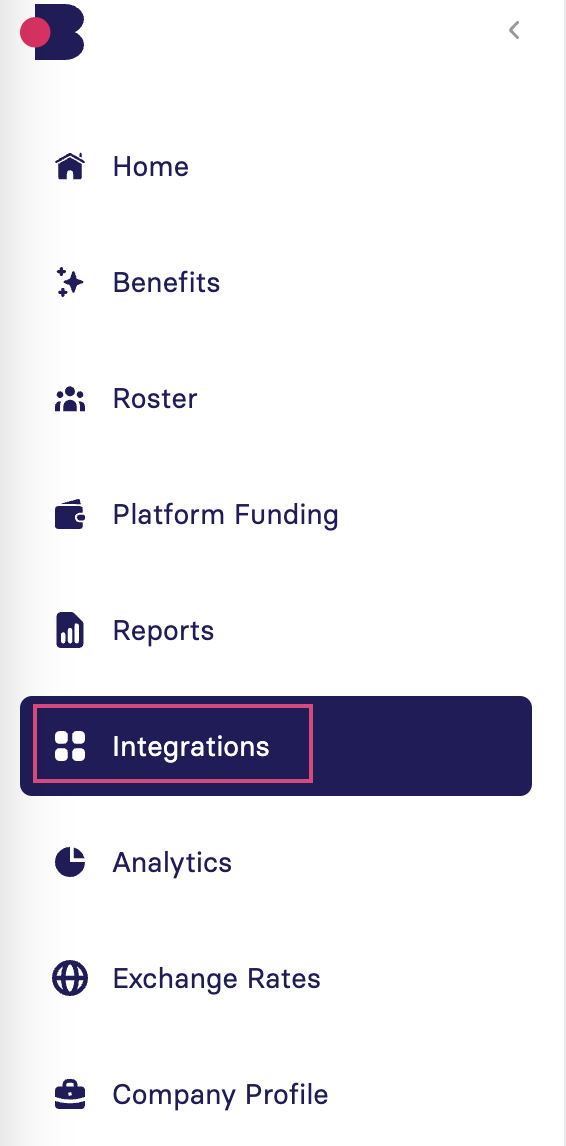Image resolution: width=566 pixels, height=1146 pixels.
Task: View Exchange Rates text label
Action: pyautogui.click(x=216, y=979)
